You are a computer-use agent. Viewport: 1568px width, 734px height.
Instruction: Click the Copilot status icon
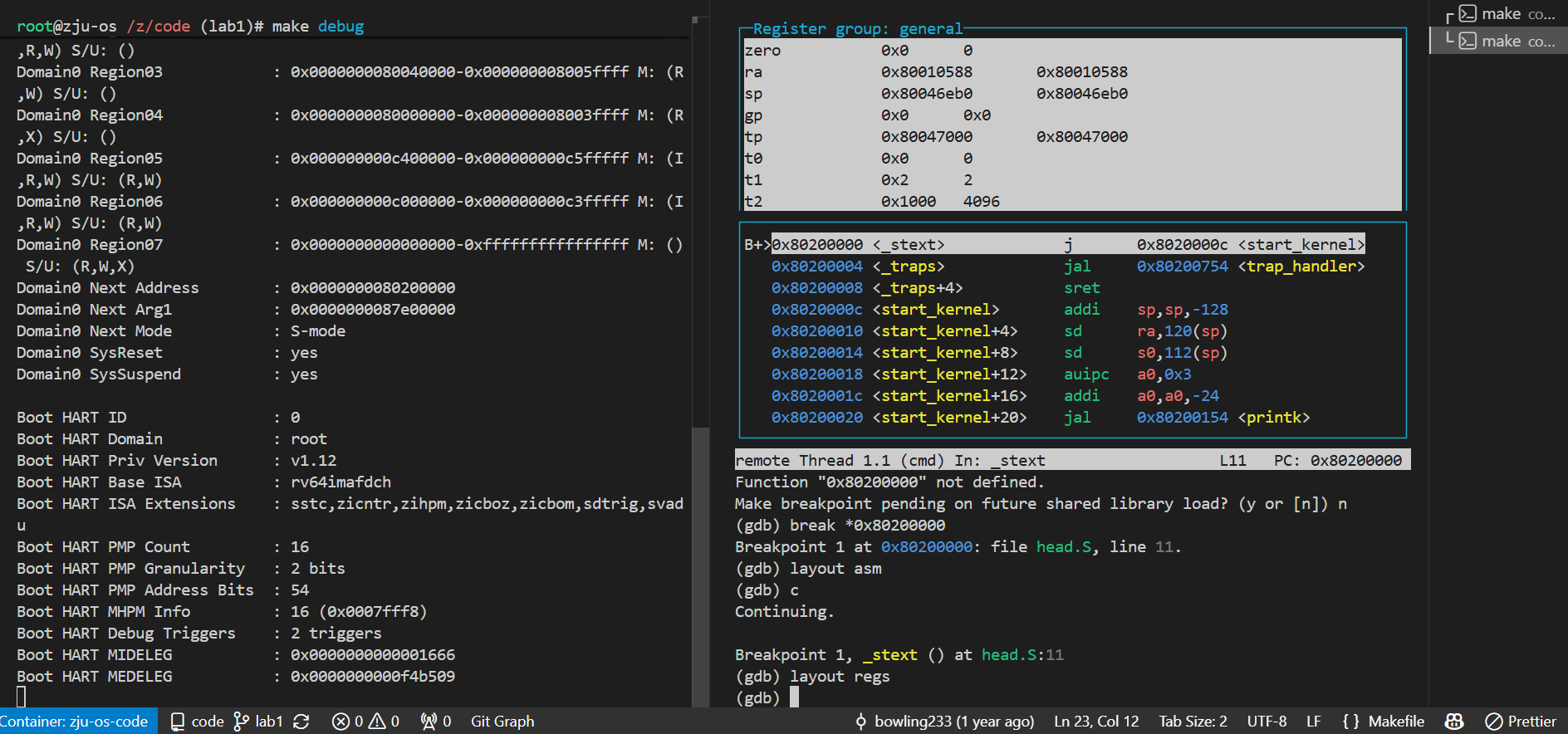(x=1454, y=722)
